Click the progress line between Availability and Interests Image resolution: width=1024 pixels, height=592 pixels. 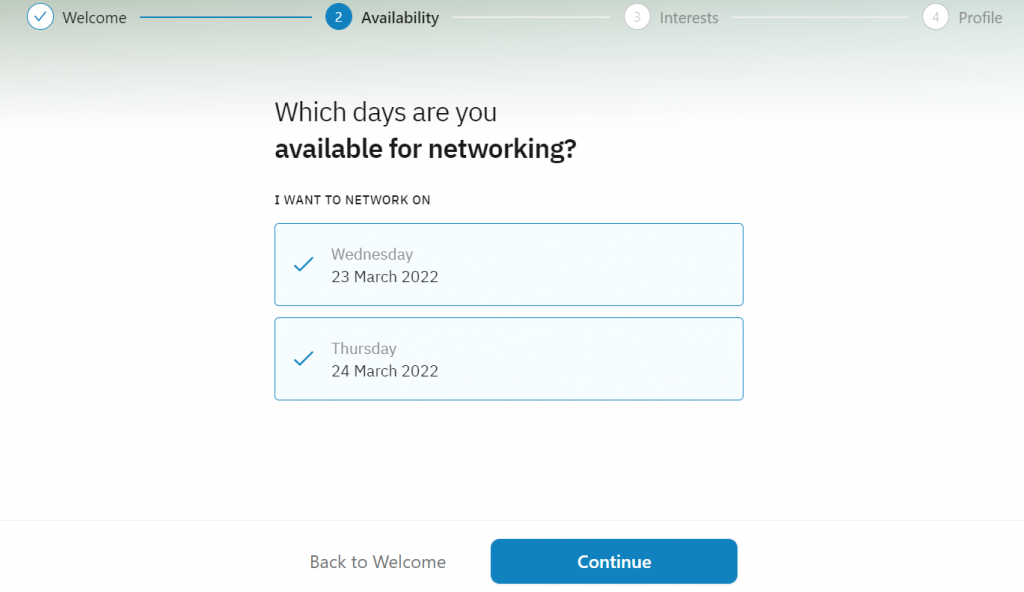(x=531, y=17)
